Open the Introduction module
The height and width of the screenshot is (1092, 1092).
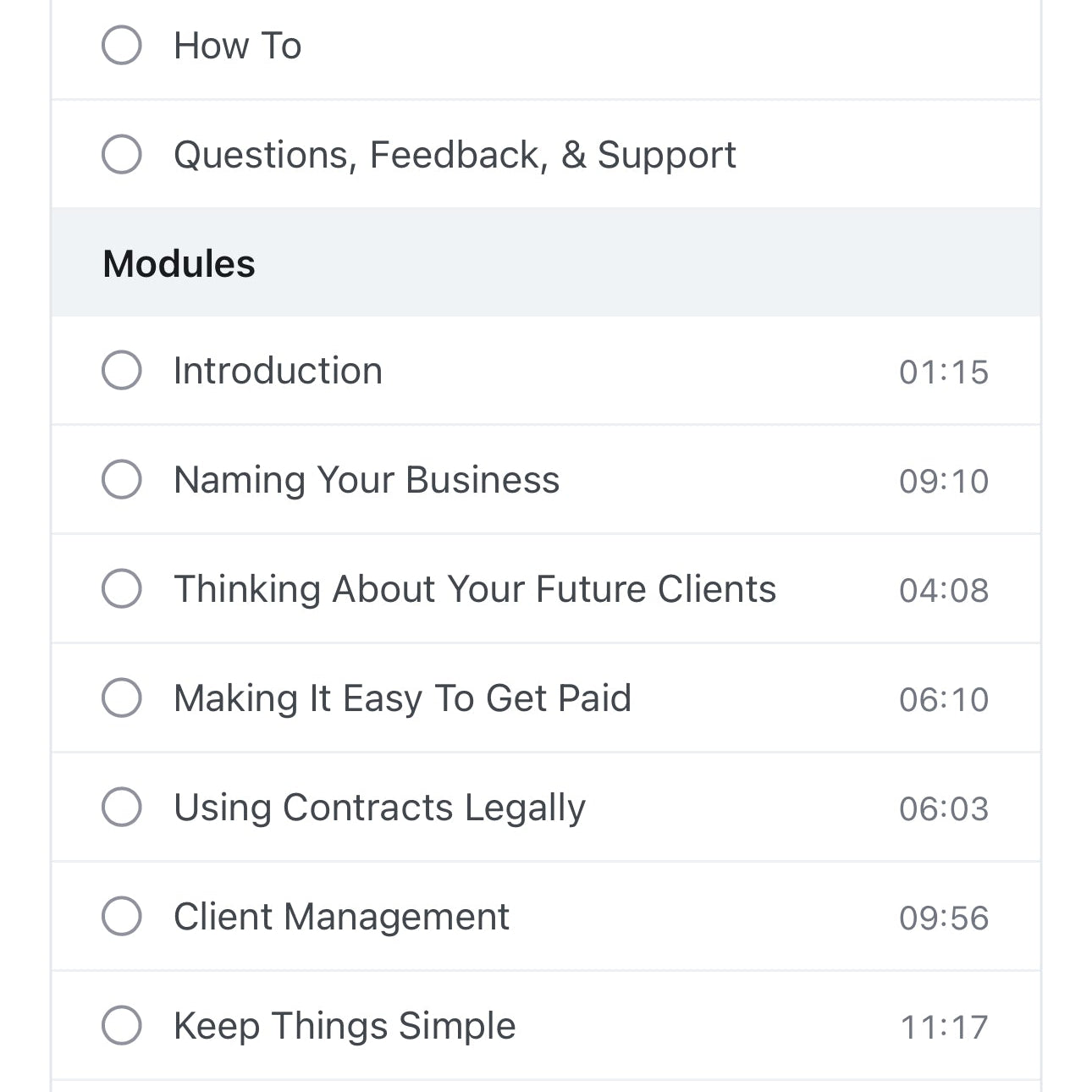tap(278, 370)
